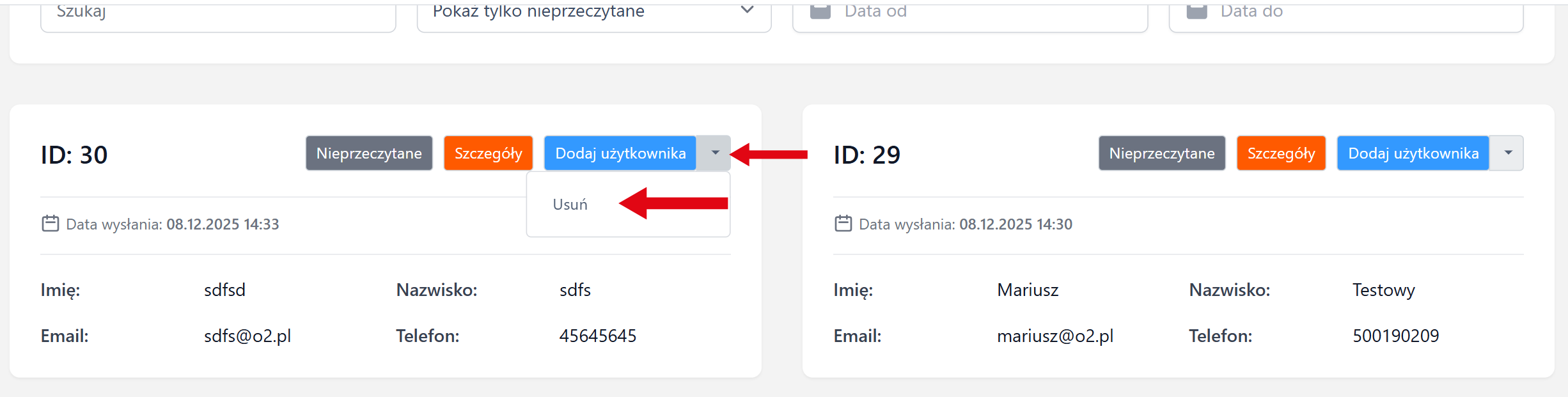Click calendar icon beside ID 30 send date
This screenshot has width=1568, height=397.
(x=51, y=224)
